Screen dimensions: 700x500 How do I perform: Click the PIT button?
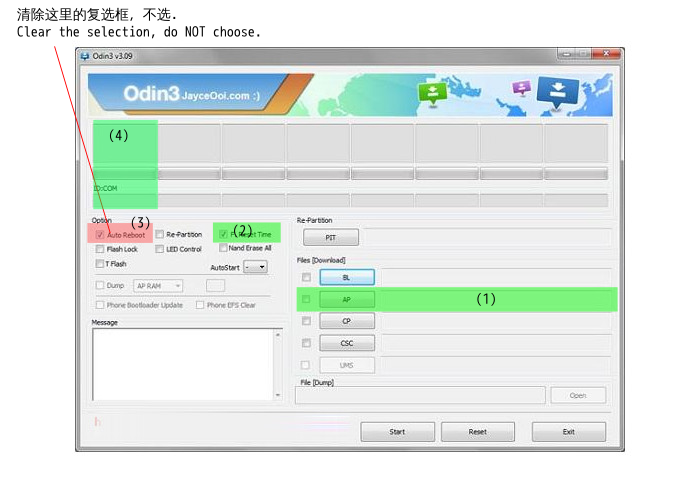(331, 238)
